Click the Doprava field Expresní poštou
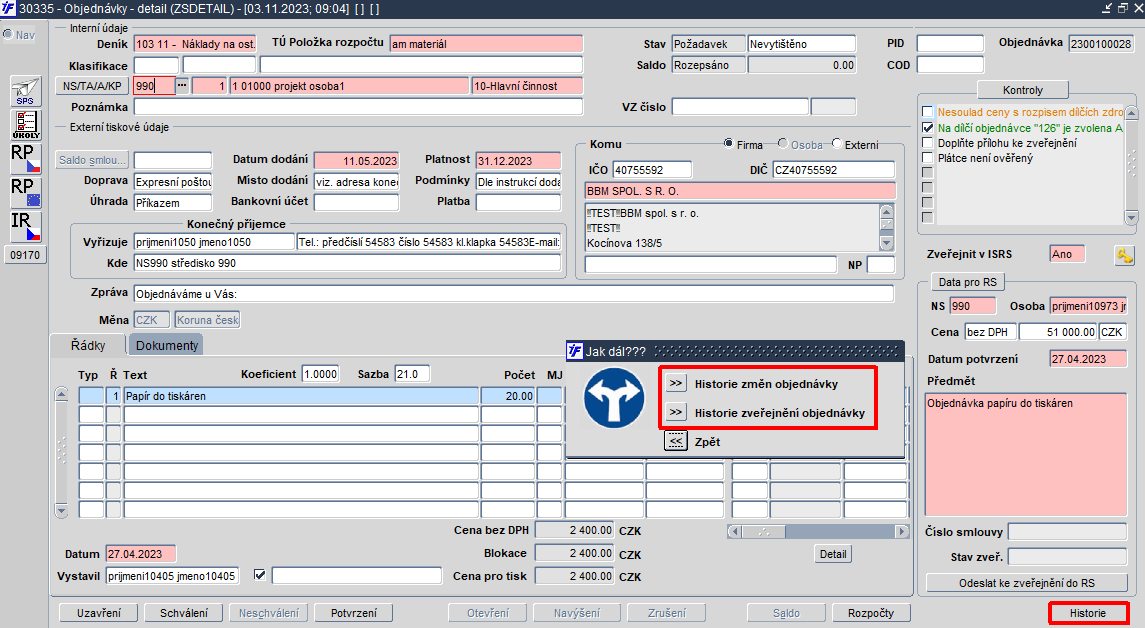The image size is (1145, 628). coord(173,181)
